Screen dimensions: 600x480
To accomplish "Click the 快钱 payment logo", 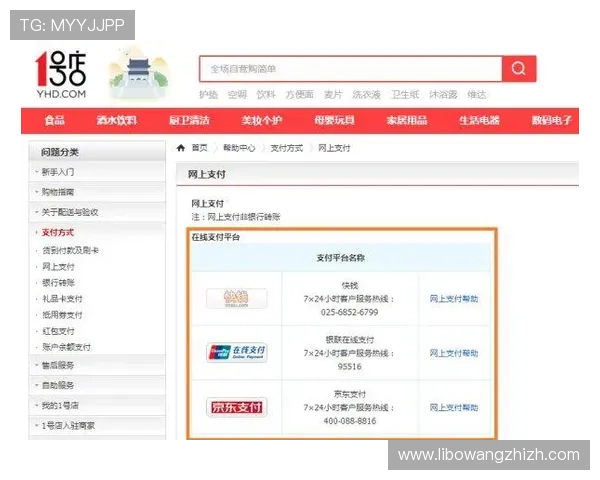I will (x=236, y=299).
